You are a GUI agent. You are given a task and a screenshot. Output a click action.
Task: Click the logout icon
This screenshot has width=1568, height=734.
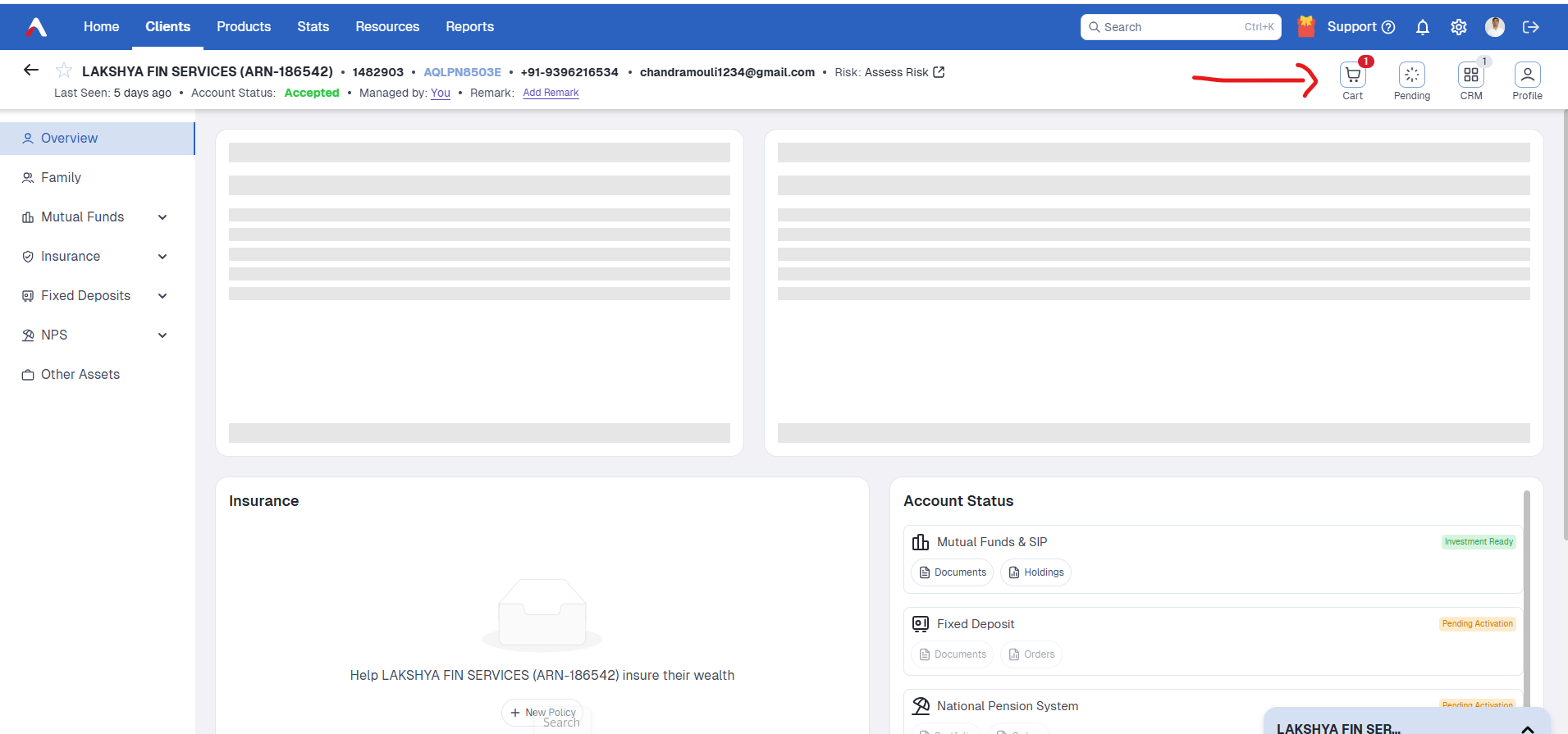coord(1530,27)
